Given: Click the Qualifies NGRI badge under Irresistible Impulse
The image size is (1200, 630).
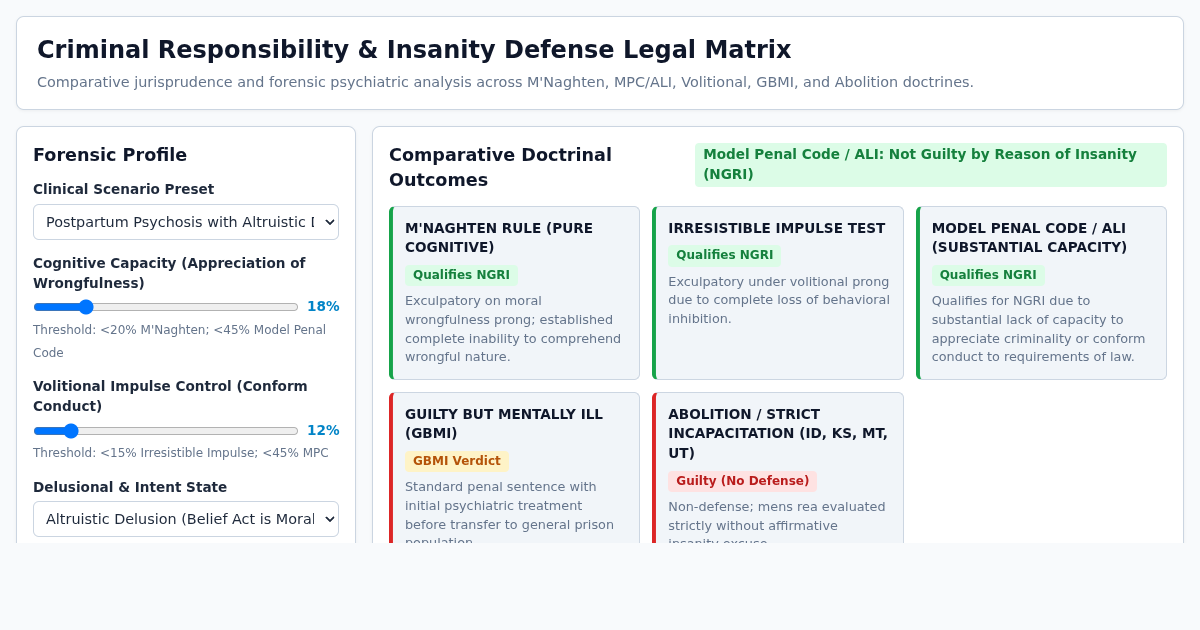Looking at the screenshot, I should 725,255.
